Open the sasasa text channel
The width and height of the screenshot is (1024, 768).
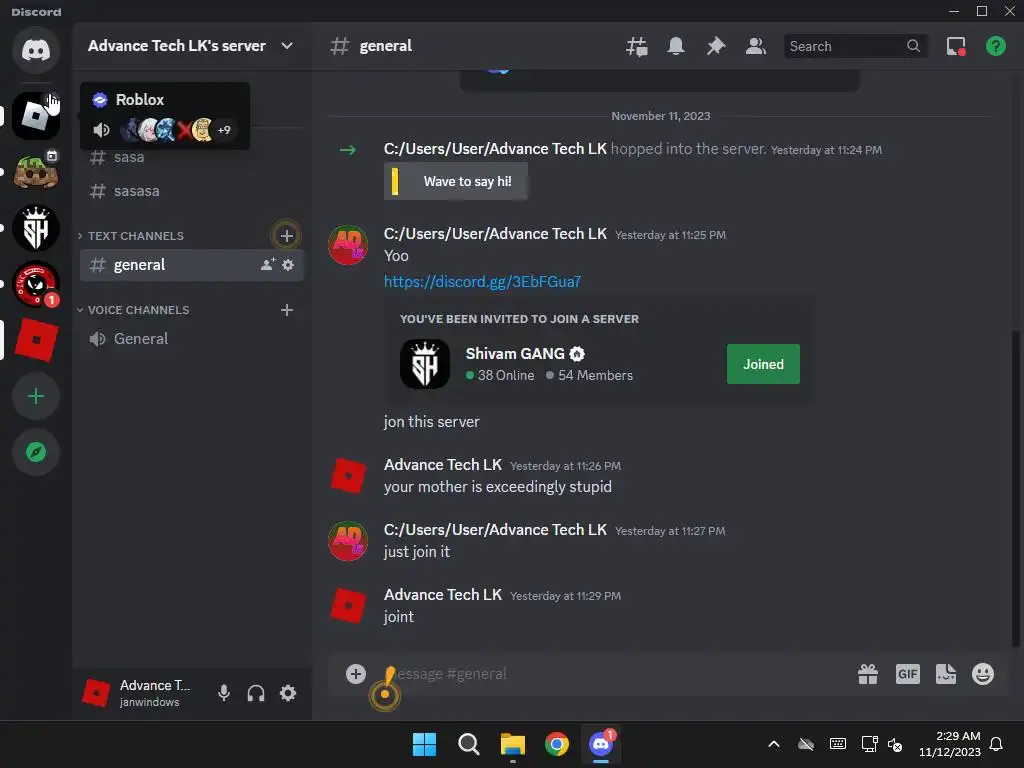point(192,191)
